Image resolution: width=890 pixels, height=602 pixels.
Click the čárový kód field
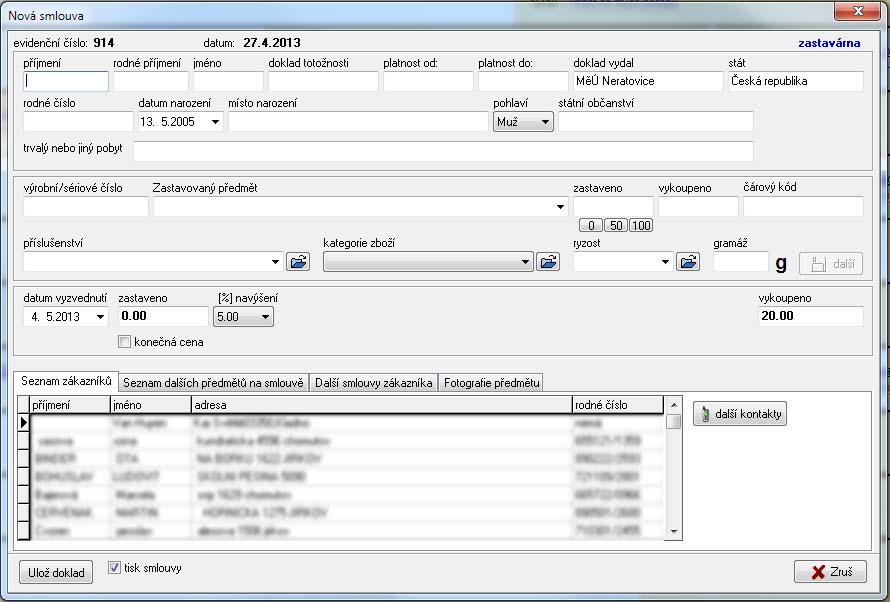pyautogui.click(x=803, y=207)
